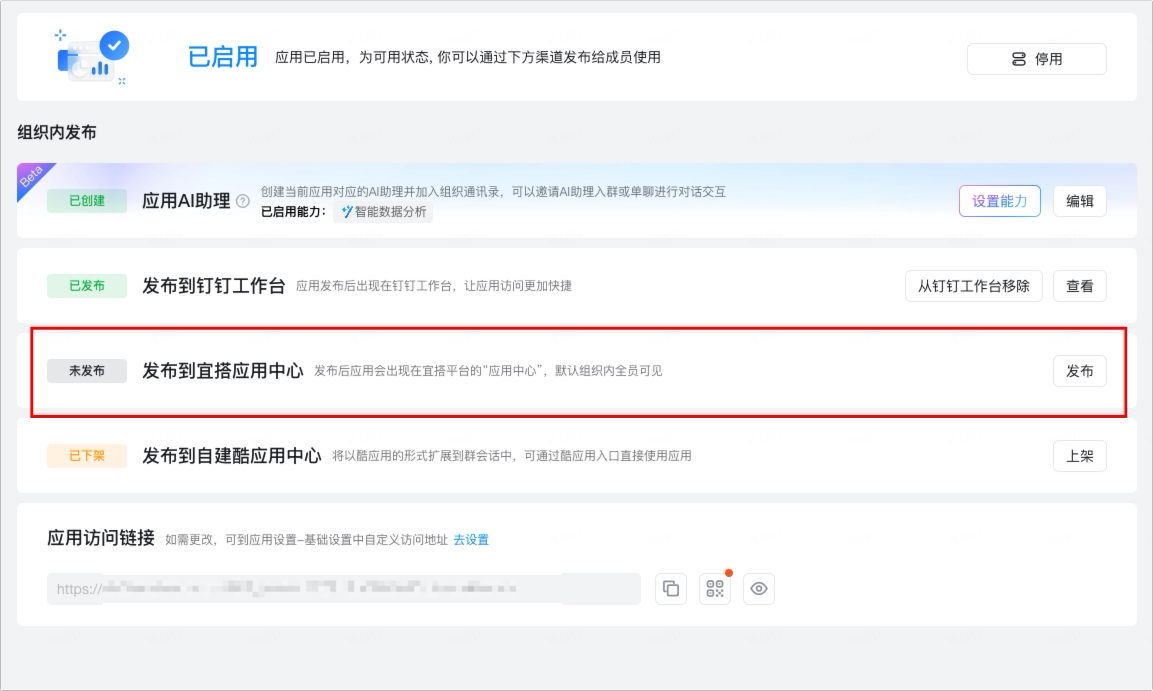Click the 智能数据分析 capability tag
Screen dimensions: 1153x691
coord(383,212)
